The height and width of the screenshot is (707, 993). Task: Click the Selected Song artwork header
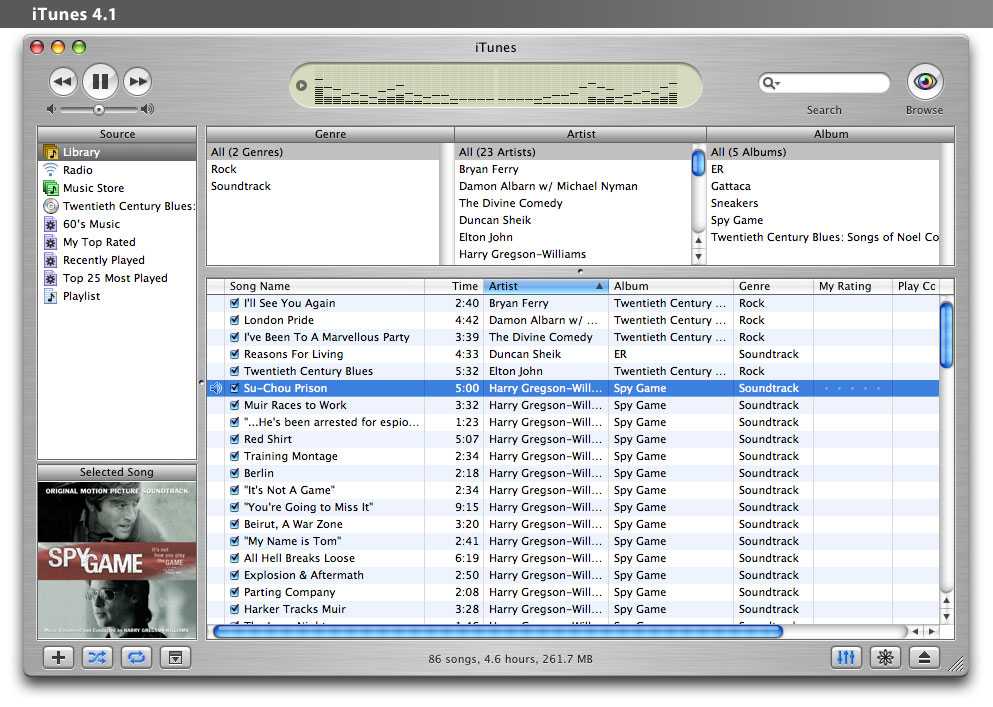coord(117,472)
